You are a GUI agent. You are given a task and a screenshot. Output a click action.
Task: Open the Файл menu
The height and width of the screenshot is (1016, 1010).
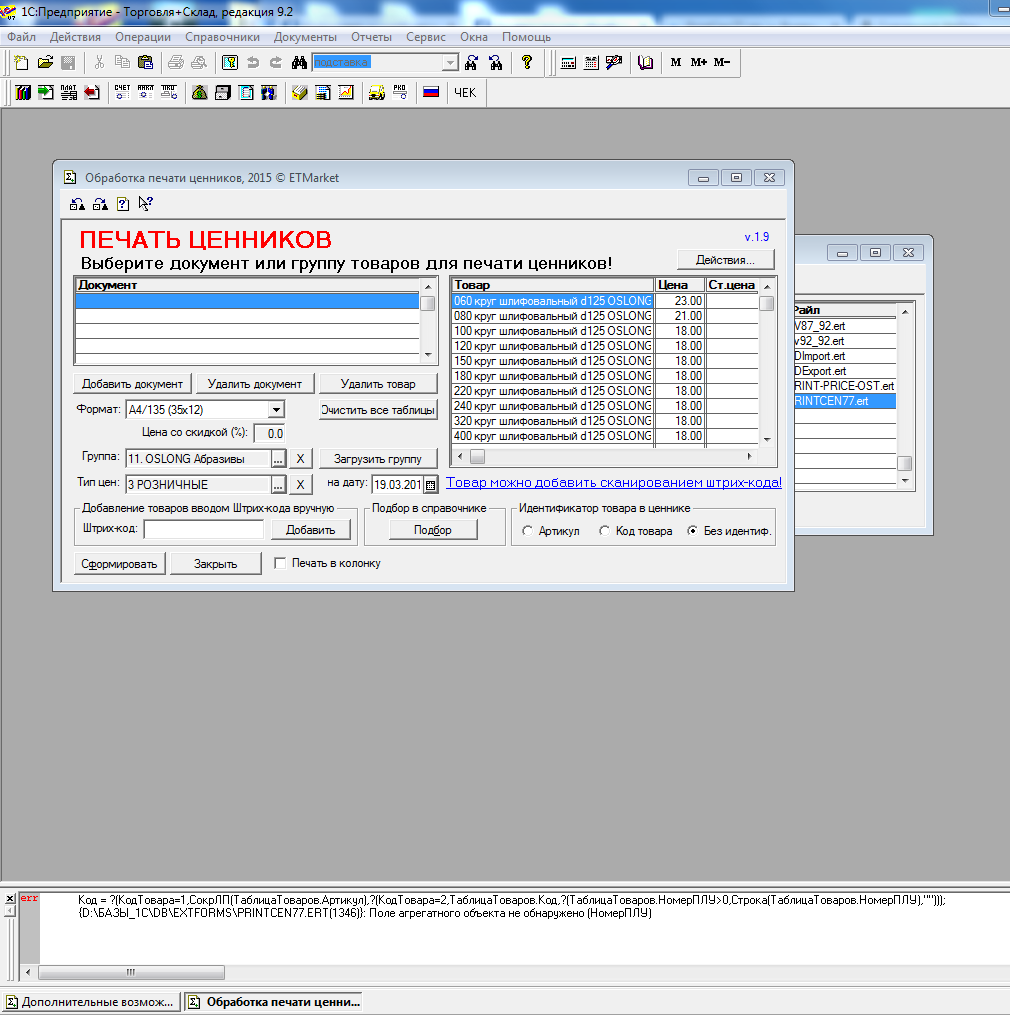(x=21, y=37)
